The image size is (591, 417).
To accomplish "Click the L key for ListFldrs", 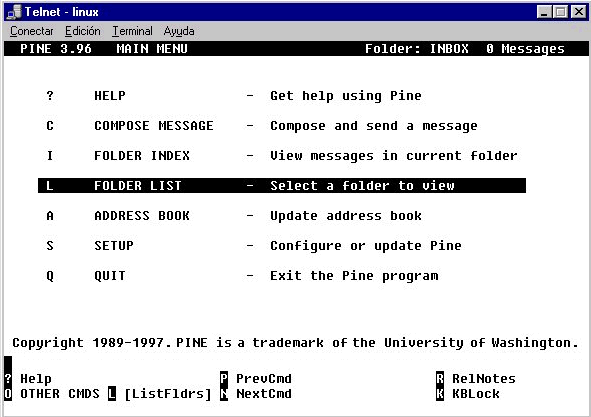I will 112,394.
